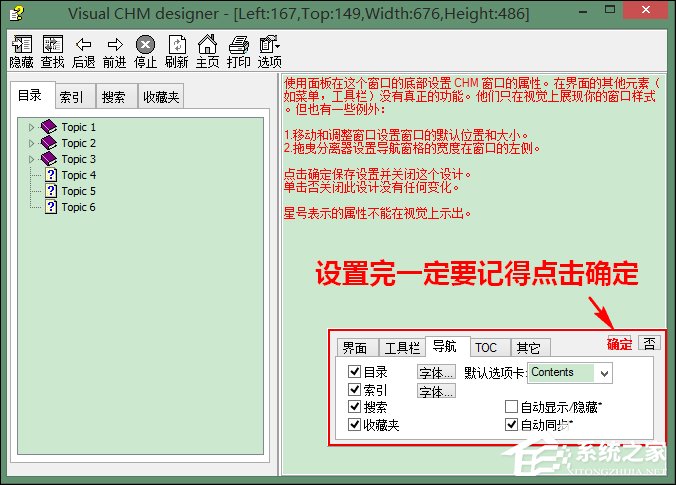
Task: Open the TOC settings tab
Action: click(490, 347)
